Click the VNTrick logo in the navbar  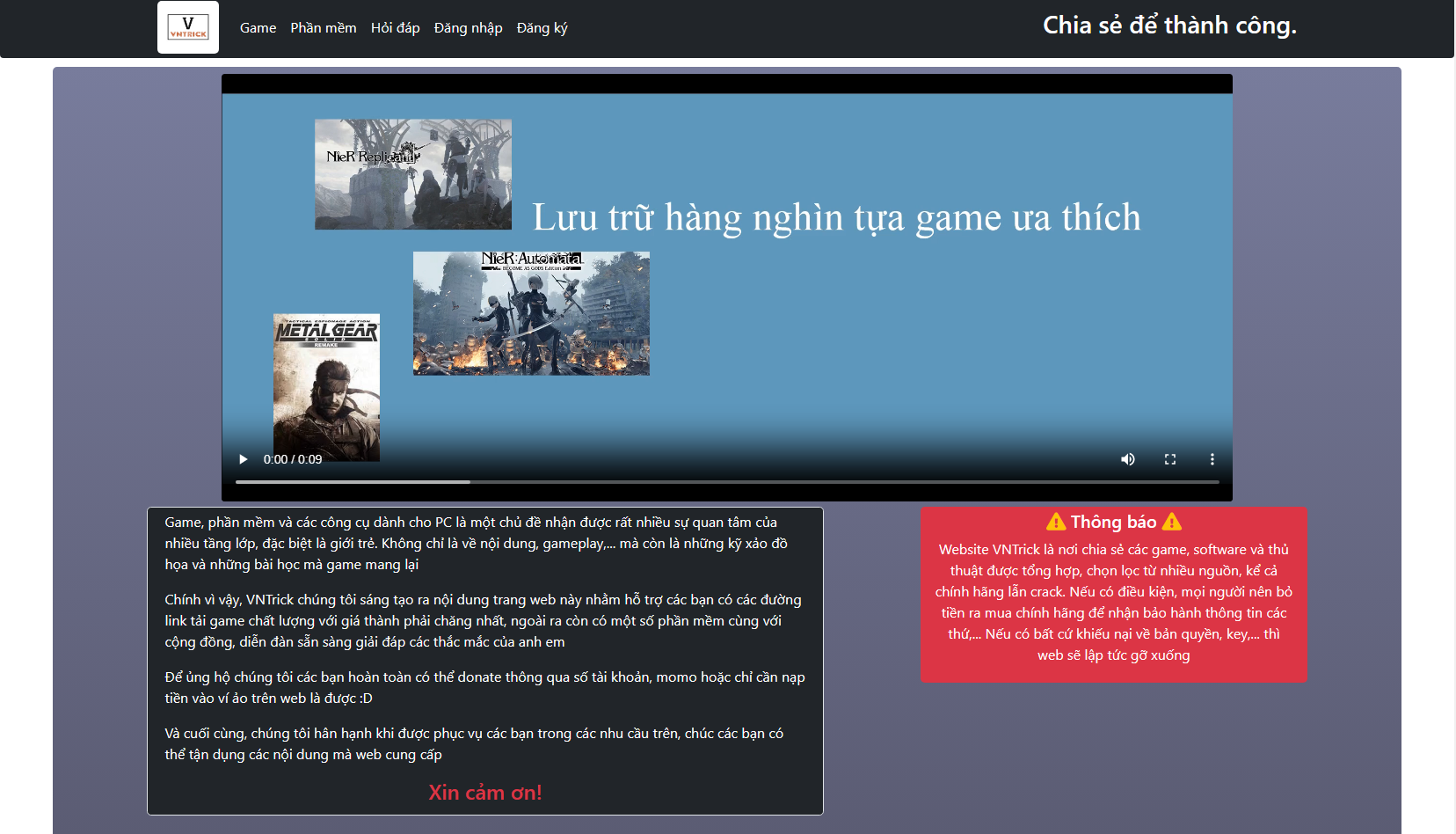(188, 27)
